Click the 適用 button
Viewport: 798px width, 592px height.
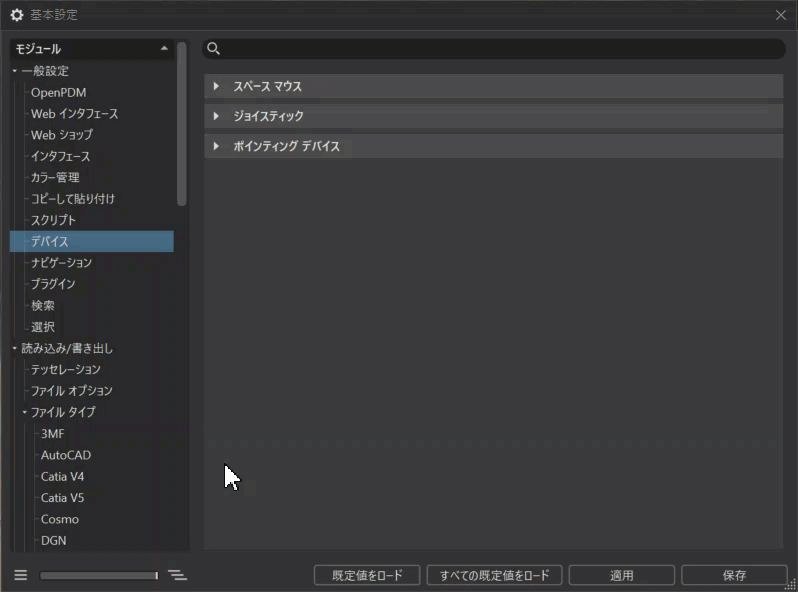621,575
